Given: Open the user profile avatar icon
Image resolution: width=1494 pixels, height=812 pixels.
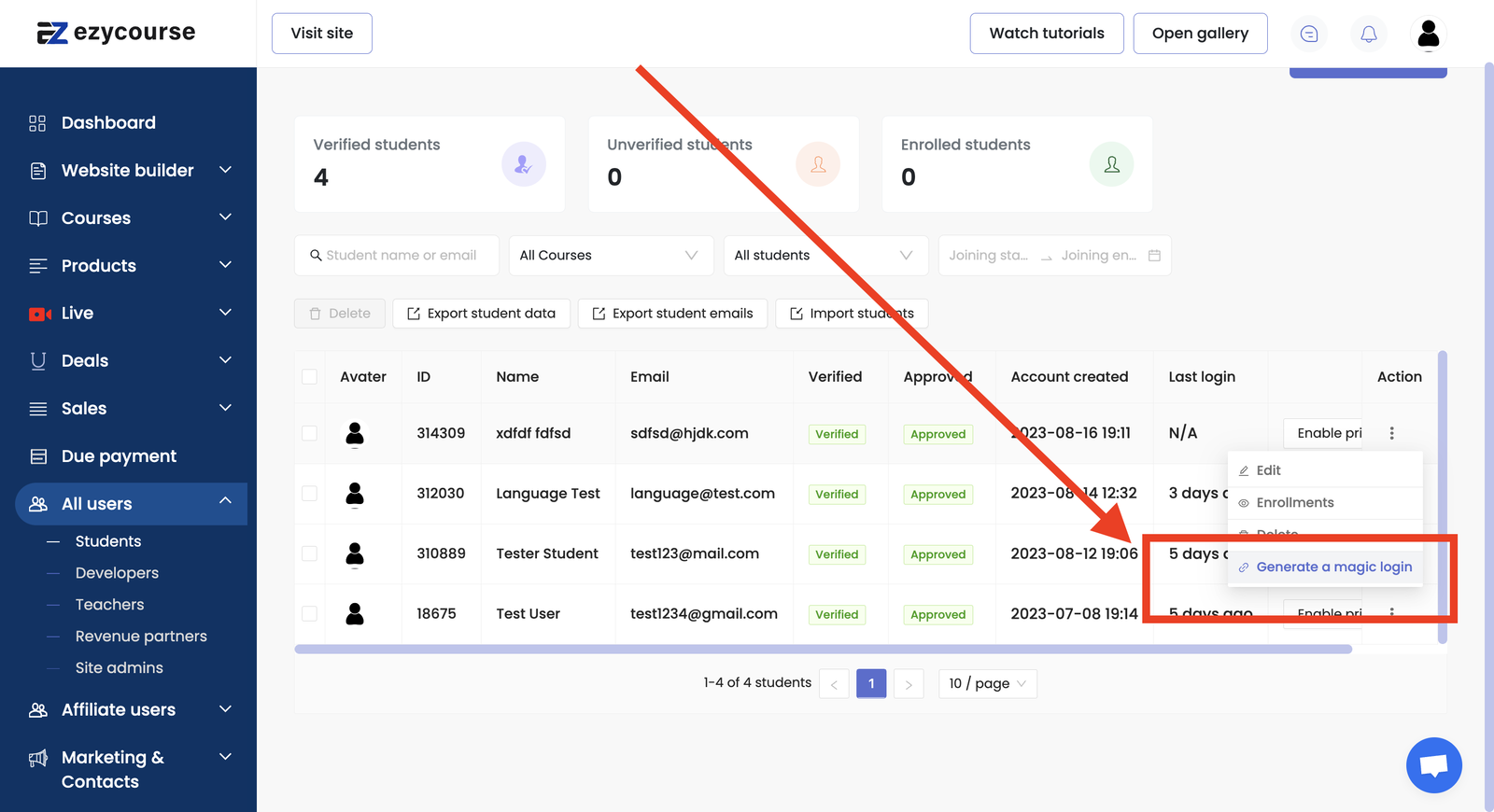Looking at the screenshot, I should point(1428,35).
